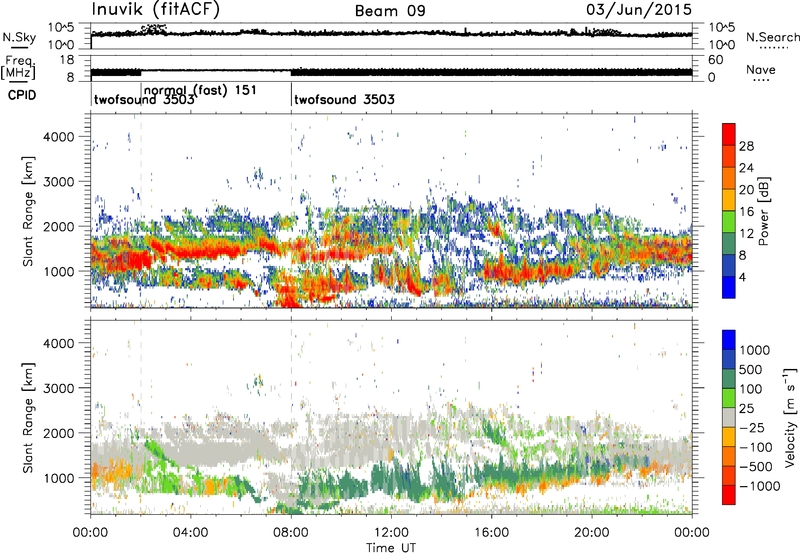Click the "normal (fast) 151" CPID label
The height and width of the screenshot is (554, 800).
[201, 90]
